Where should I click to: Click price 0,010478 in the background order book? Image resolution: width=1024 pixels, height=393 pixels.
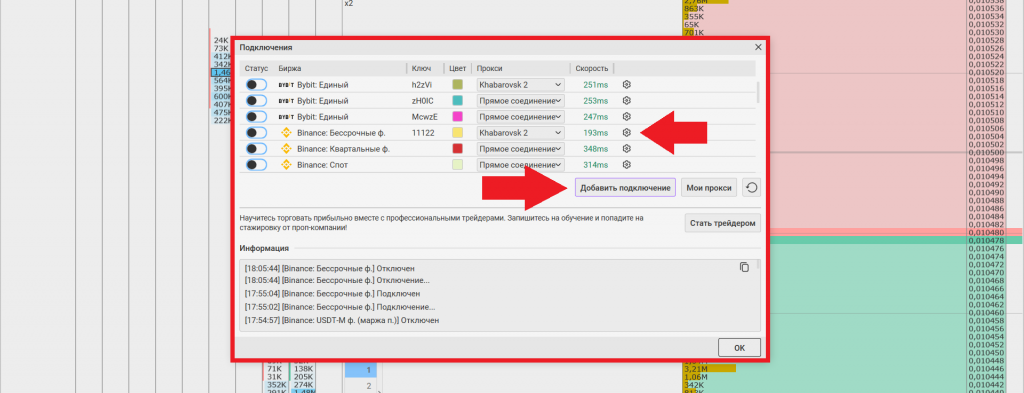985,240
